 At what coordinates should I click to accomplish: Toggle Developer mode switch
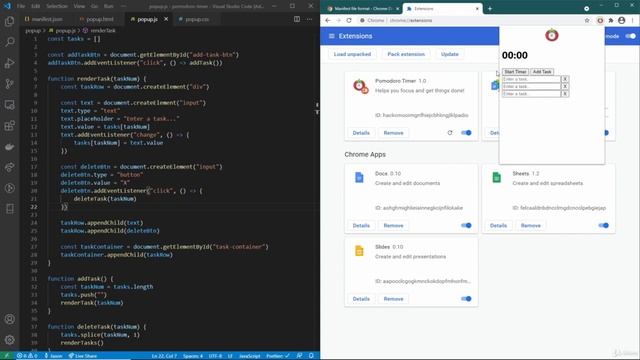631,36
